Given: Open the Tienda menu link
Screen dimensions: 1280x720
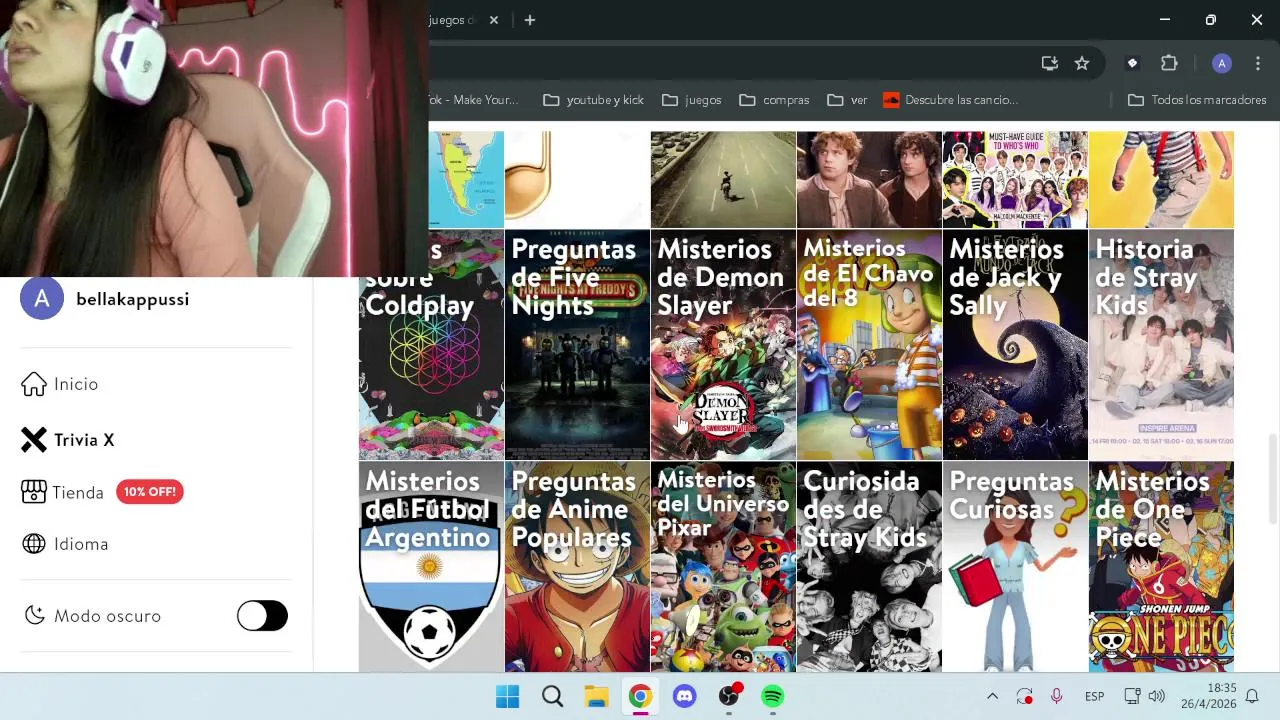Looking at the screenshot, I should pos(78,492).
